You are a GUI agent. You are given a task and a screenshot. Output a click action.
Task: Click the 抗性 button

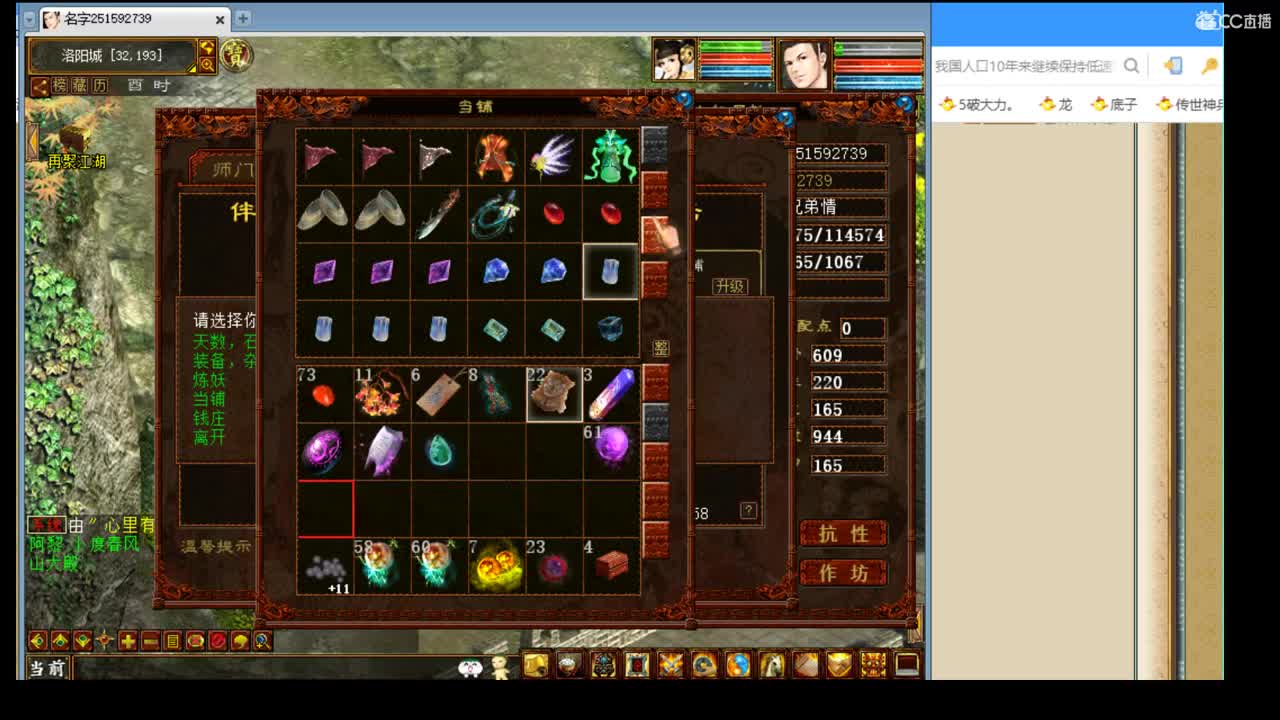(x=843, y=534)
